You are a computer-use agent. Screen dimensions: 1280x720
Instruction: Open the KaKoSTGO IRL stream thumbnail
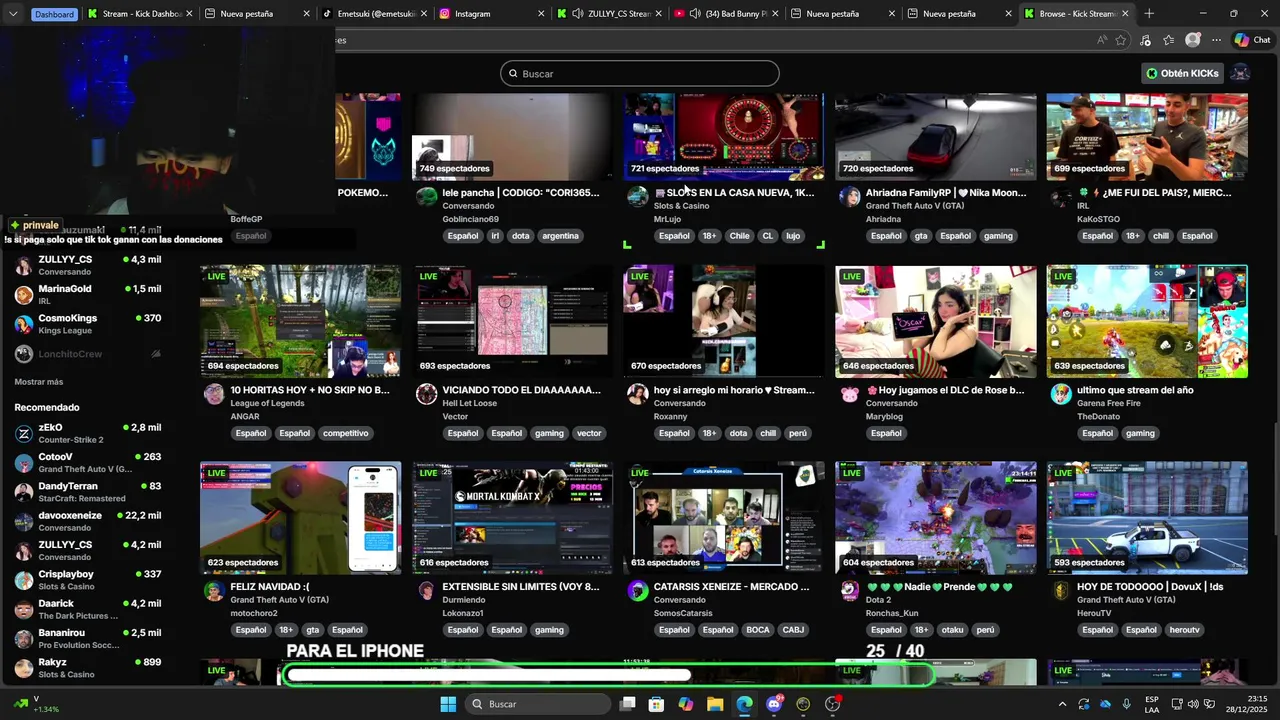(x=1147, y=136)
